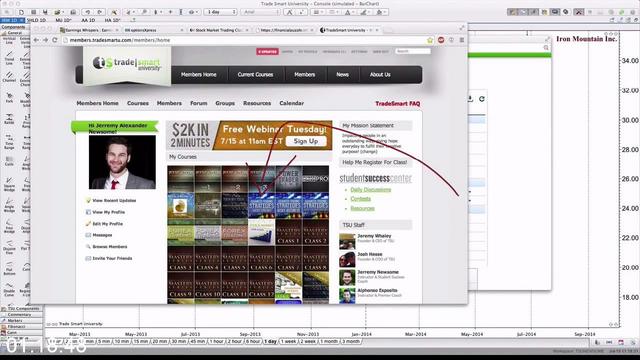The image size is (640, 360).
Task: Select the 1 hour timeframe button
Action: tap(217, 341)
